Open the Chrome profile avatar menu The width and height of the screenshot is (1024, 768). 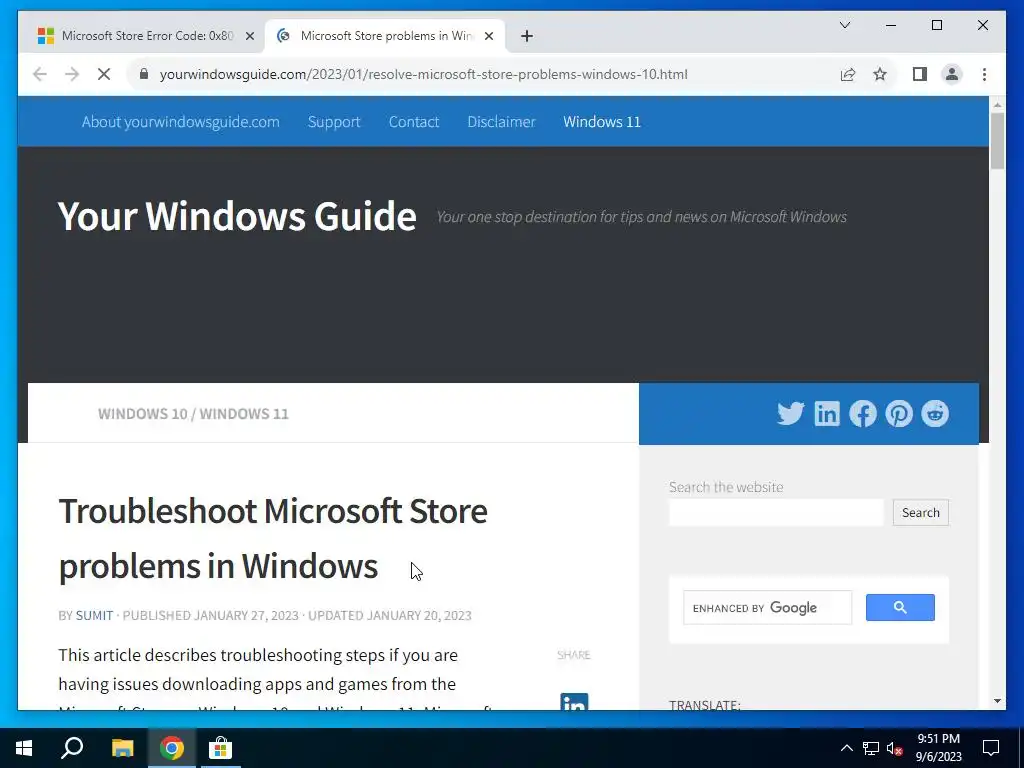(952, 74)
